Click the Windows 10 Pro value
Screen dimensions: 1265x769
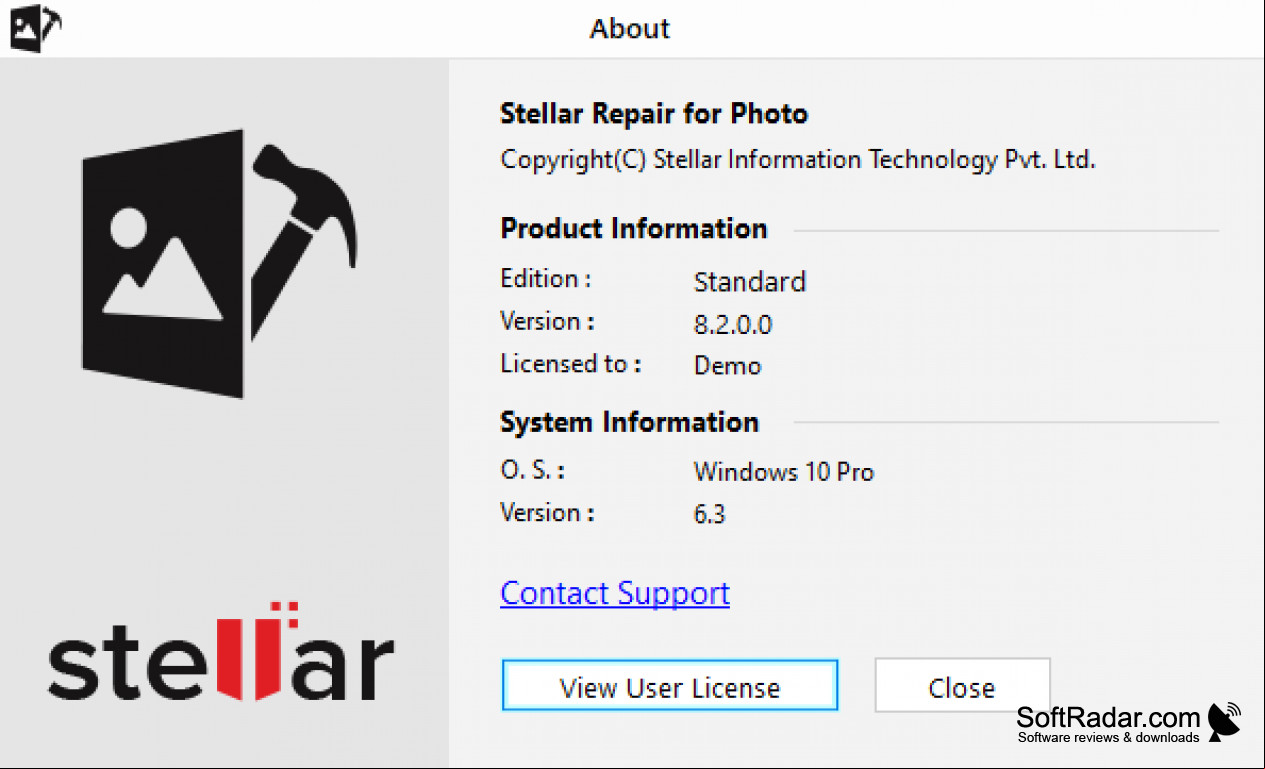(x=784, y=471)
